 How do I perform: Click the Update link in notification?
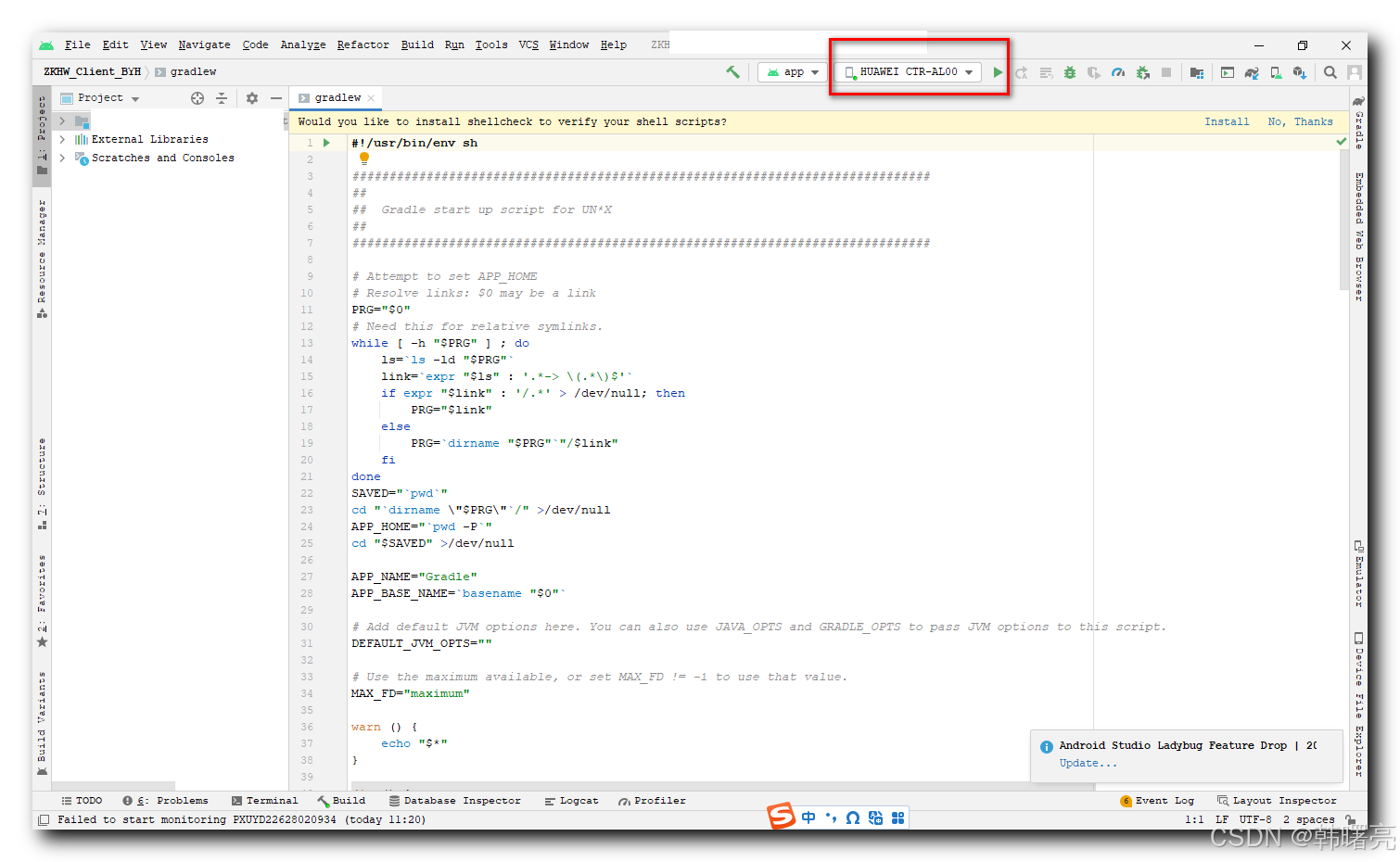coord(1088,764)
